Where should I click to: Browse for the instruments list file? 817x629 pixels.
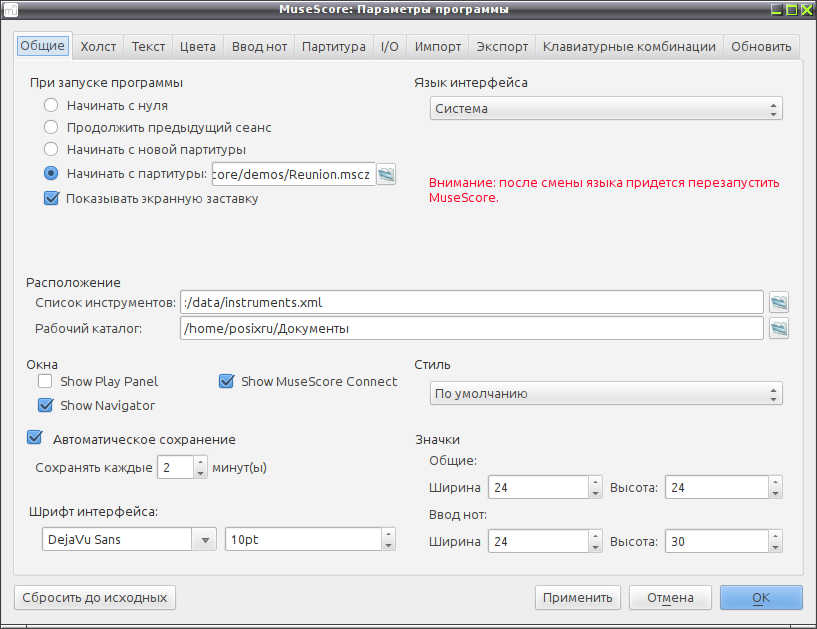(778, 302)
